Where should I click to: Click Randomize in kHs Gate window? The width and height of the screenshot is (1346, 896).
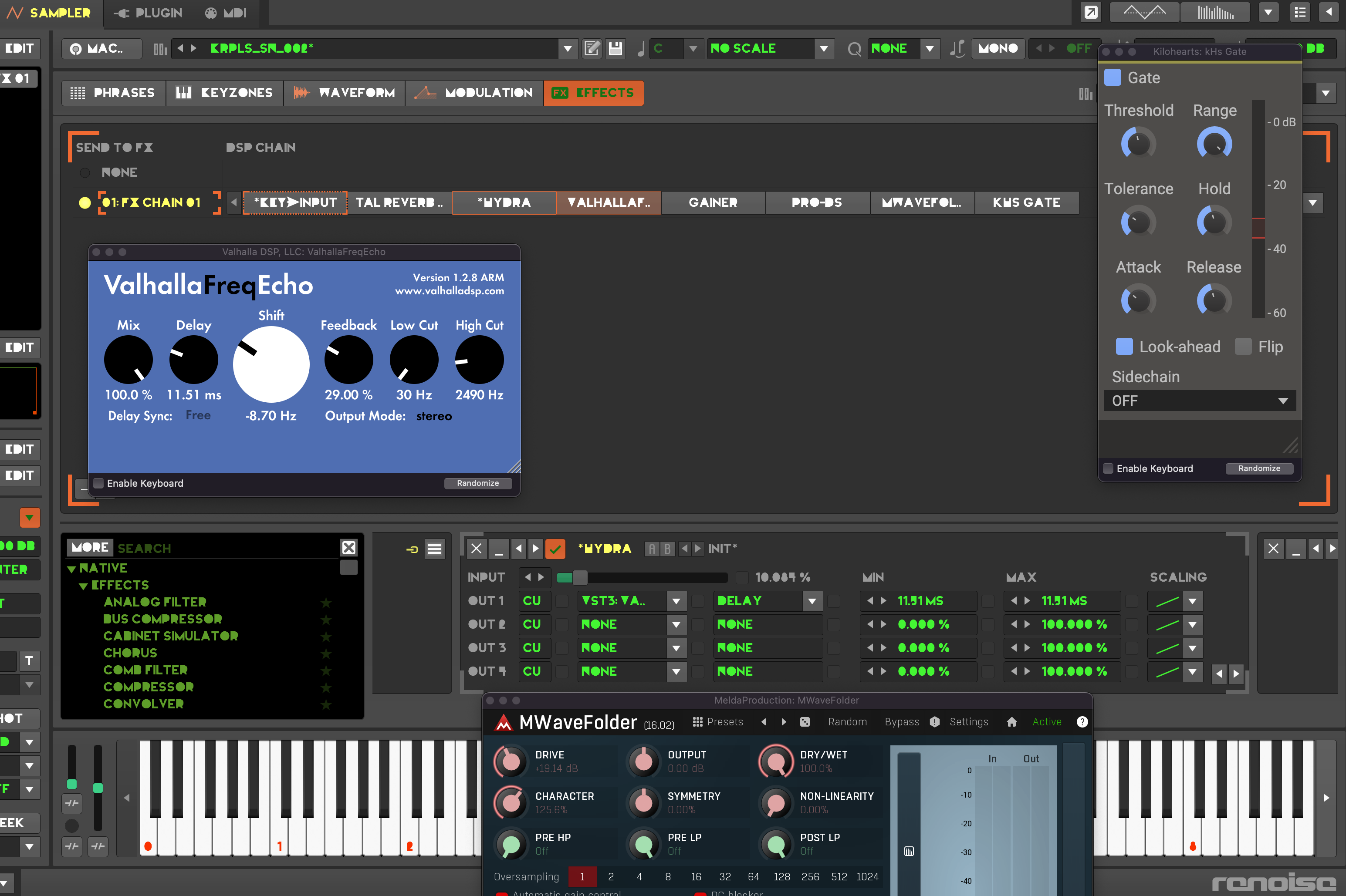tap(1259, 468)
